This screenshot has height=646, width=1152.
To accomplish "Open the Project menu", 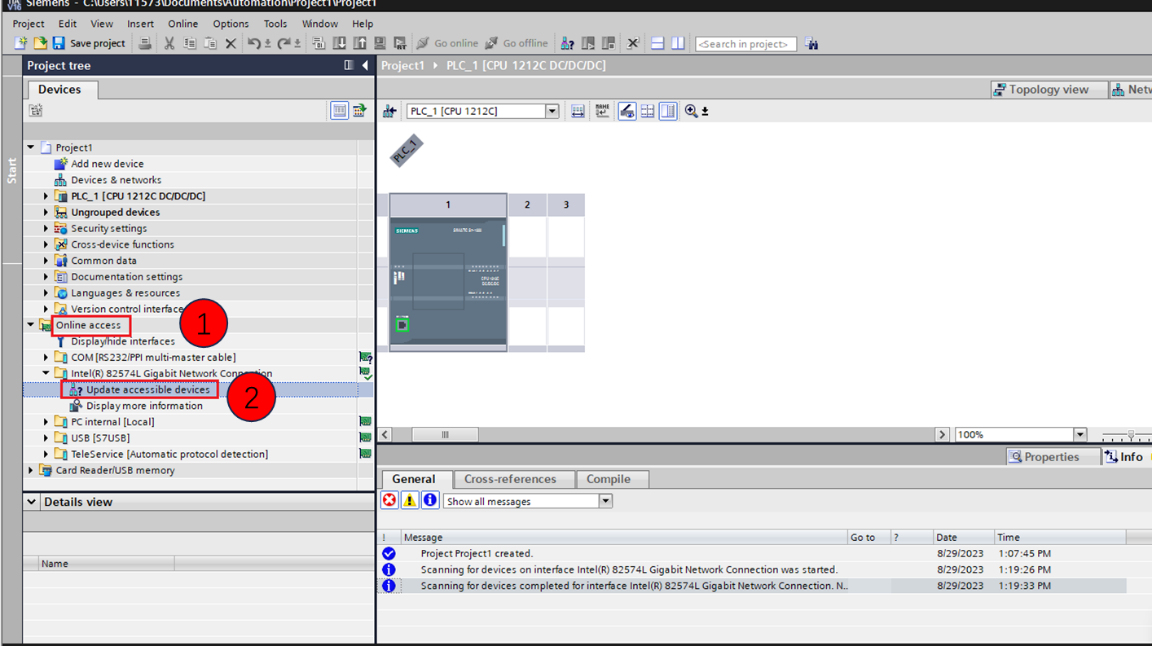I will (28, 24).
